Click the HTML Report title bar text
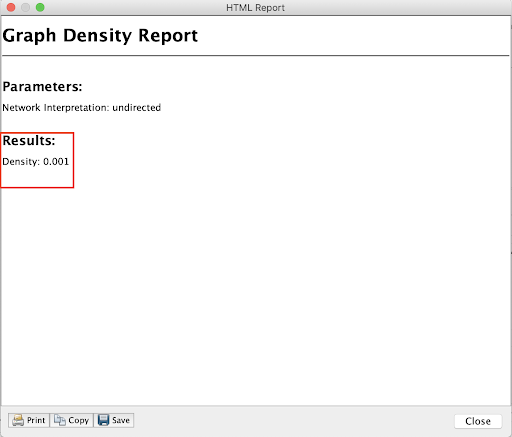Image resolution: width=512 pixels, height=437 pixels. (x=255, y=8)
